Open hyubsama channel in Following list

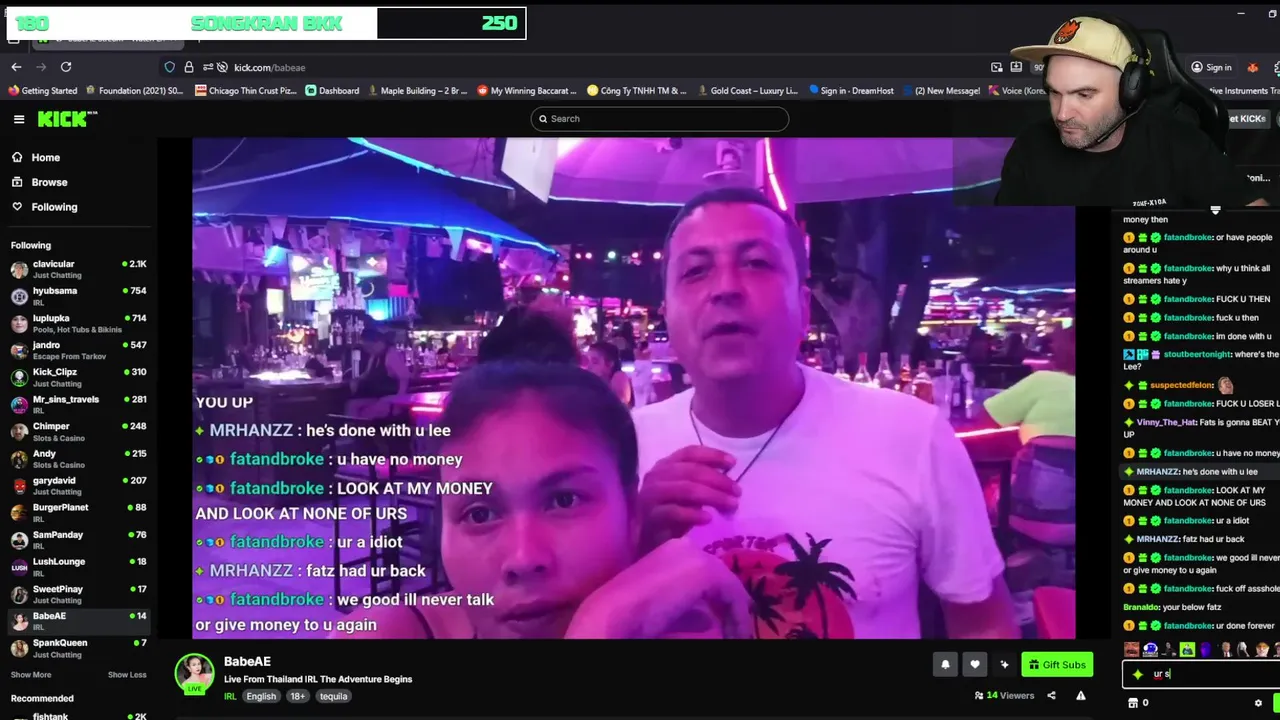[x=78, y=296]
